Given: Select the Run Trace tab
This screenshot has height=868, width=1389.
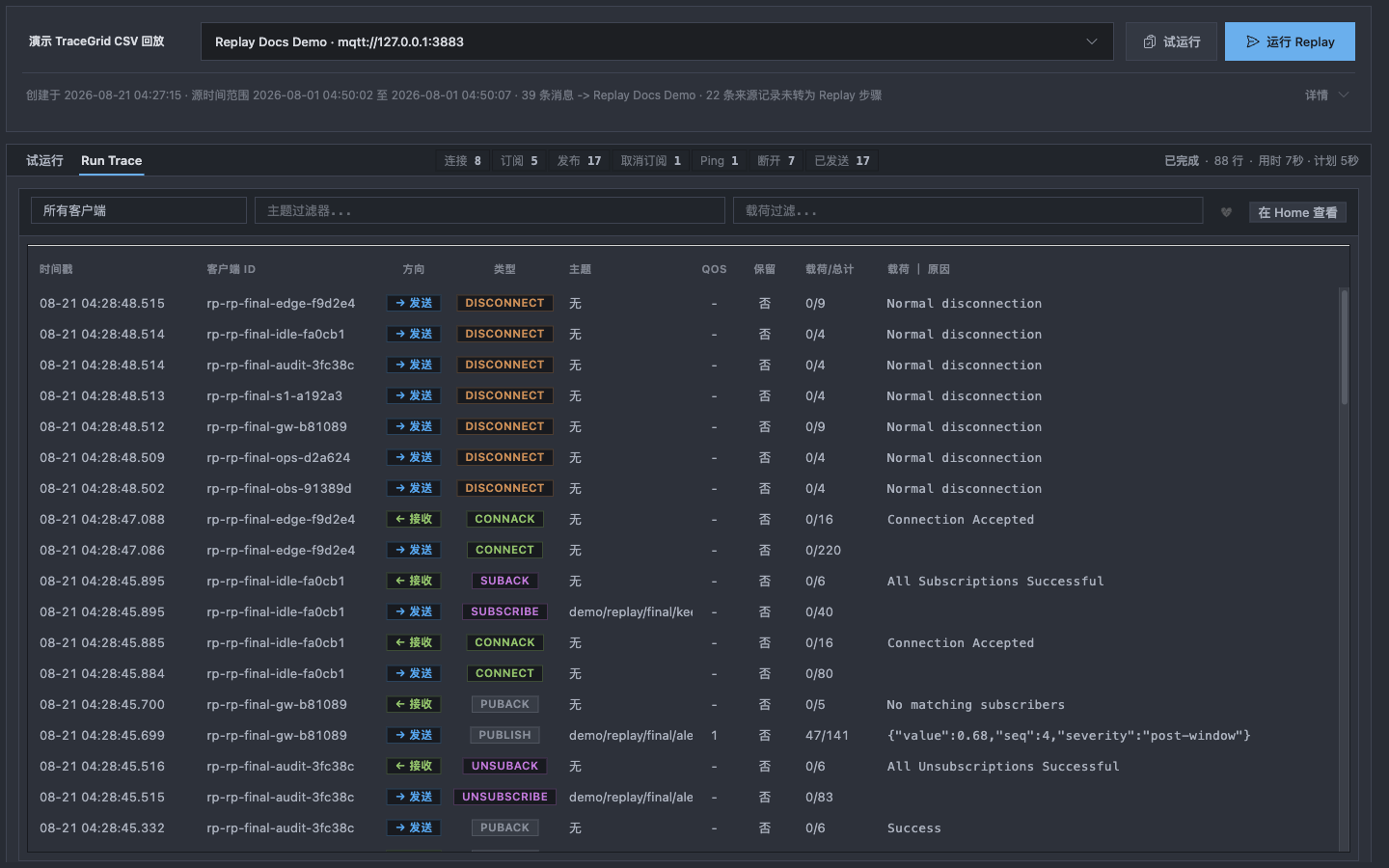Looking at the screenshot, I should [111, 160].
